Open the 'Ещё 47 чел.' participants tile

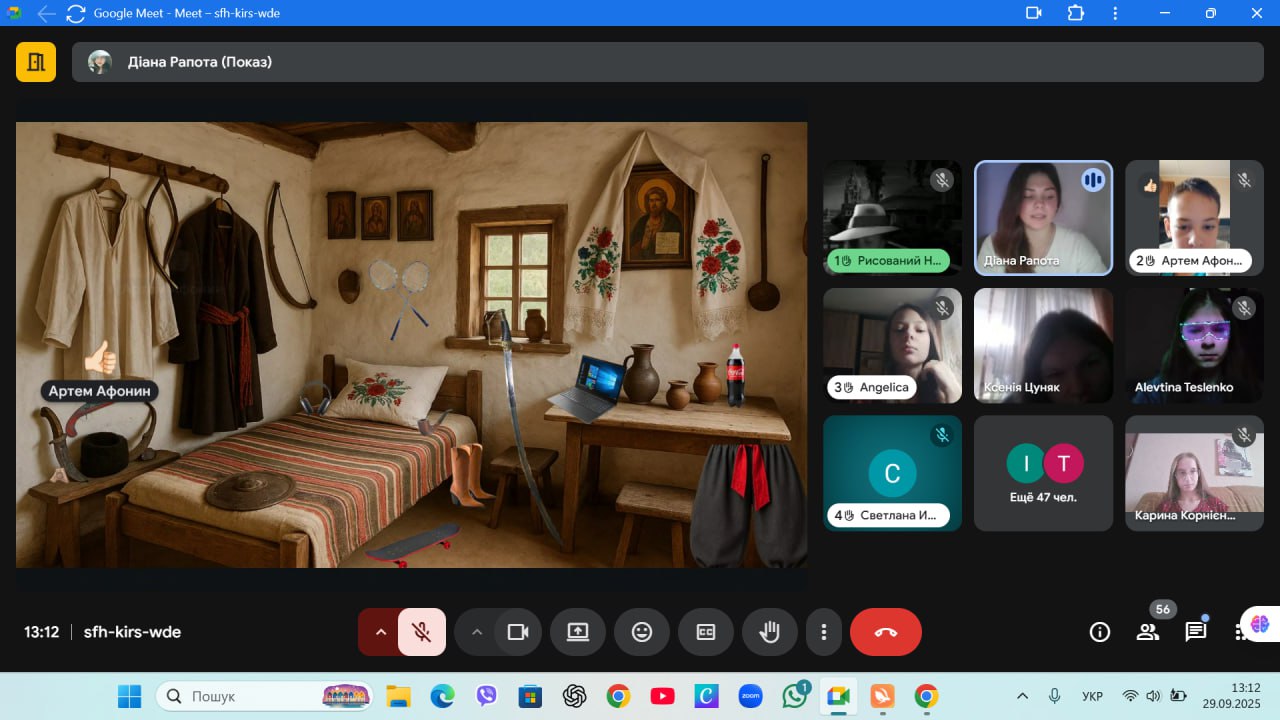(1043, 473)
